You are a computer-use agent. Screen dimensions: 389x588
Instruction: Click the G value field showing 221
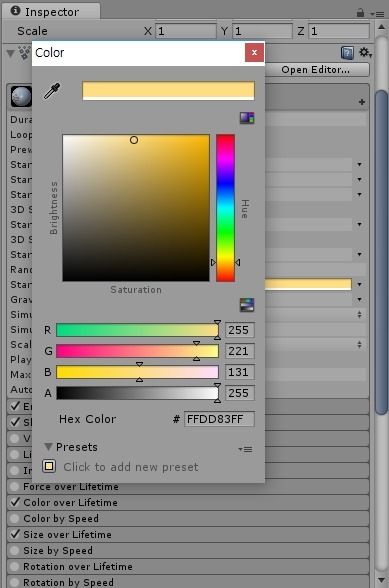point(240,351)
